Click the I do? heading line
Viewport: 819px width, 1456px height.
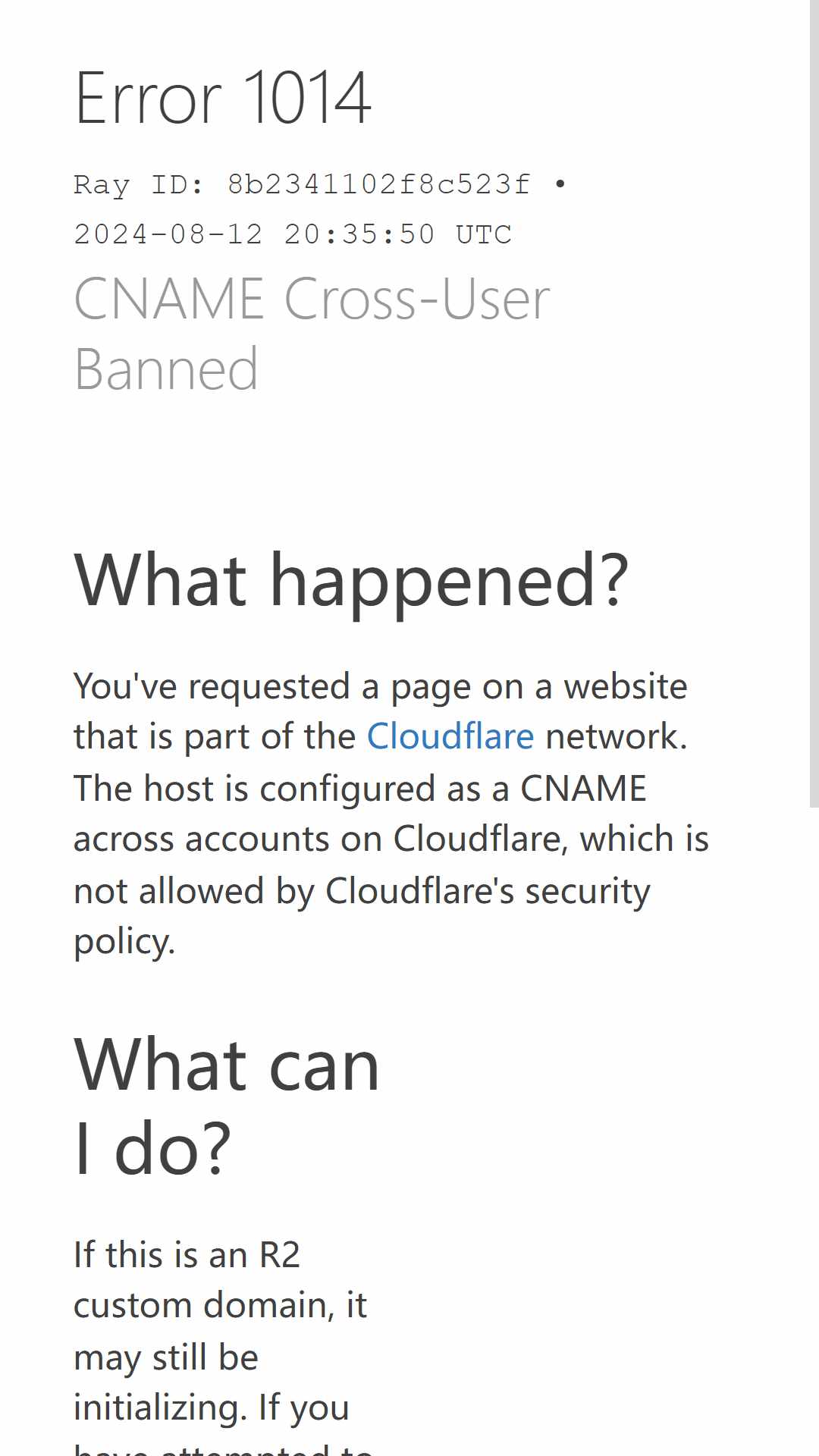[x=152, y=1148]
